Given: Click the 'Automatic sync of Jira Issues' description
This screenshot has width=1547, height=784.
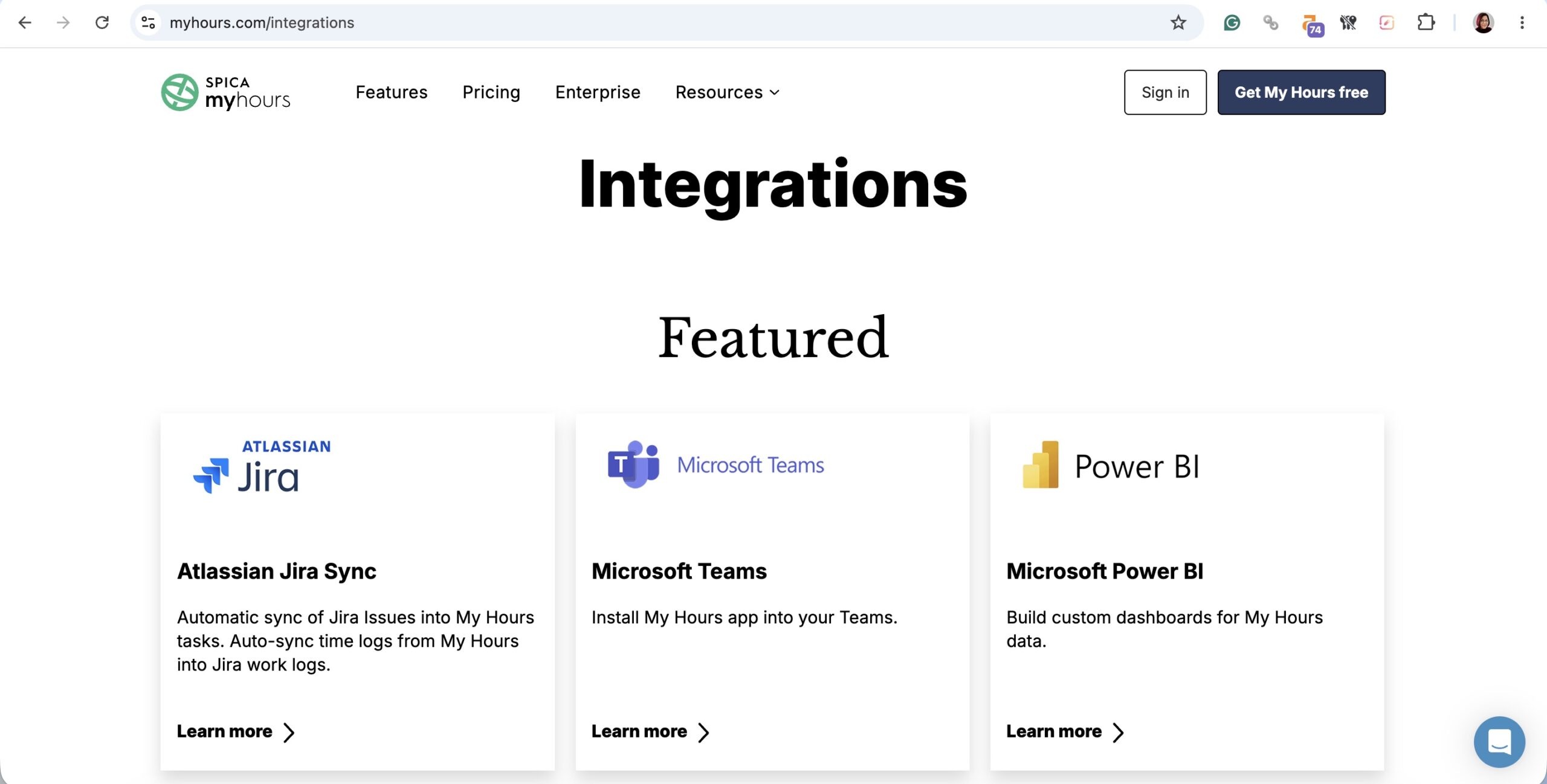Looking at the screenshot, I should point(355,641).
